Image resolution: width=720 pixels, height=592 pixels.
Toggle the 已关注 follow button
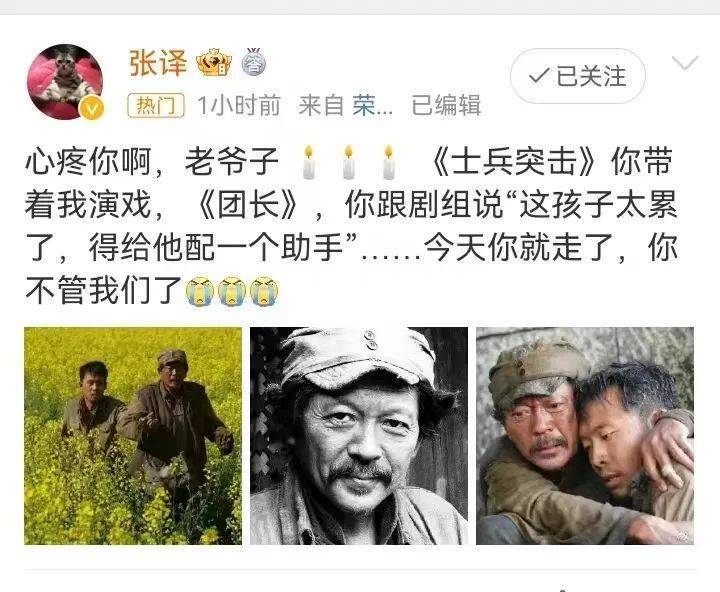click(578, 76)
